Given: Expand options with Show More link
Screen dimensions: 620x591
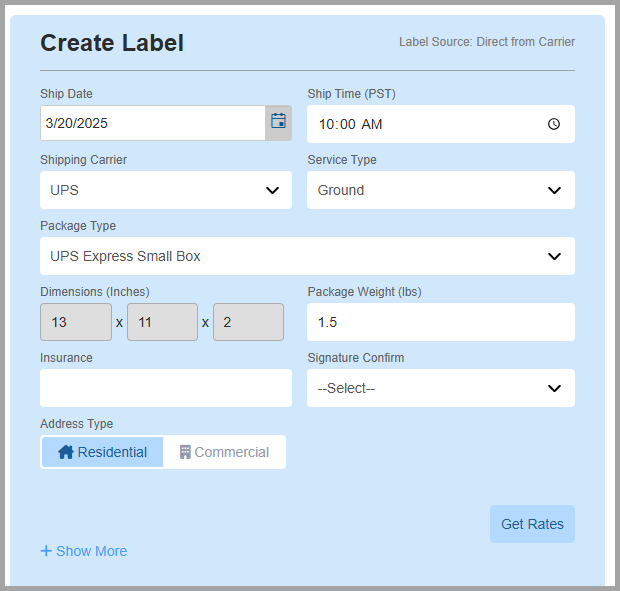Looking at the screenshot, I should (x=84, y=551).
